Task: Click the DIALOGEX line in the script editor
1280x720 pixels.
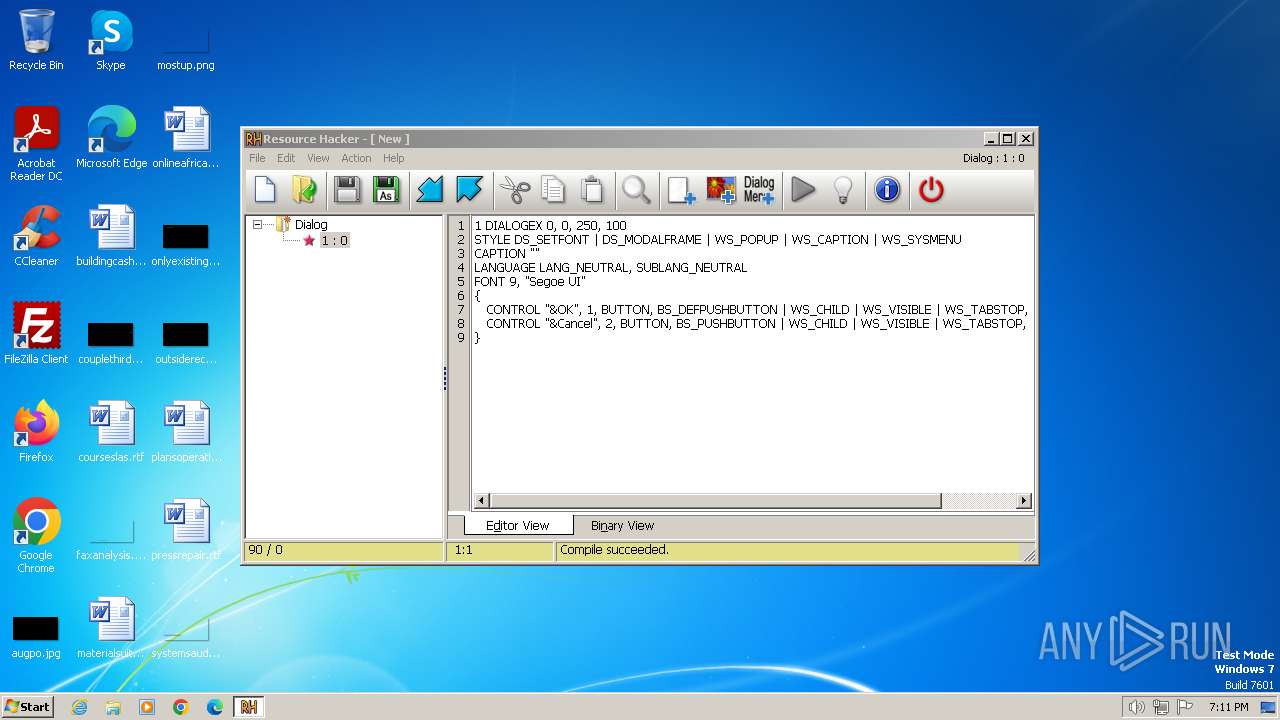Action: click(550, 226)
